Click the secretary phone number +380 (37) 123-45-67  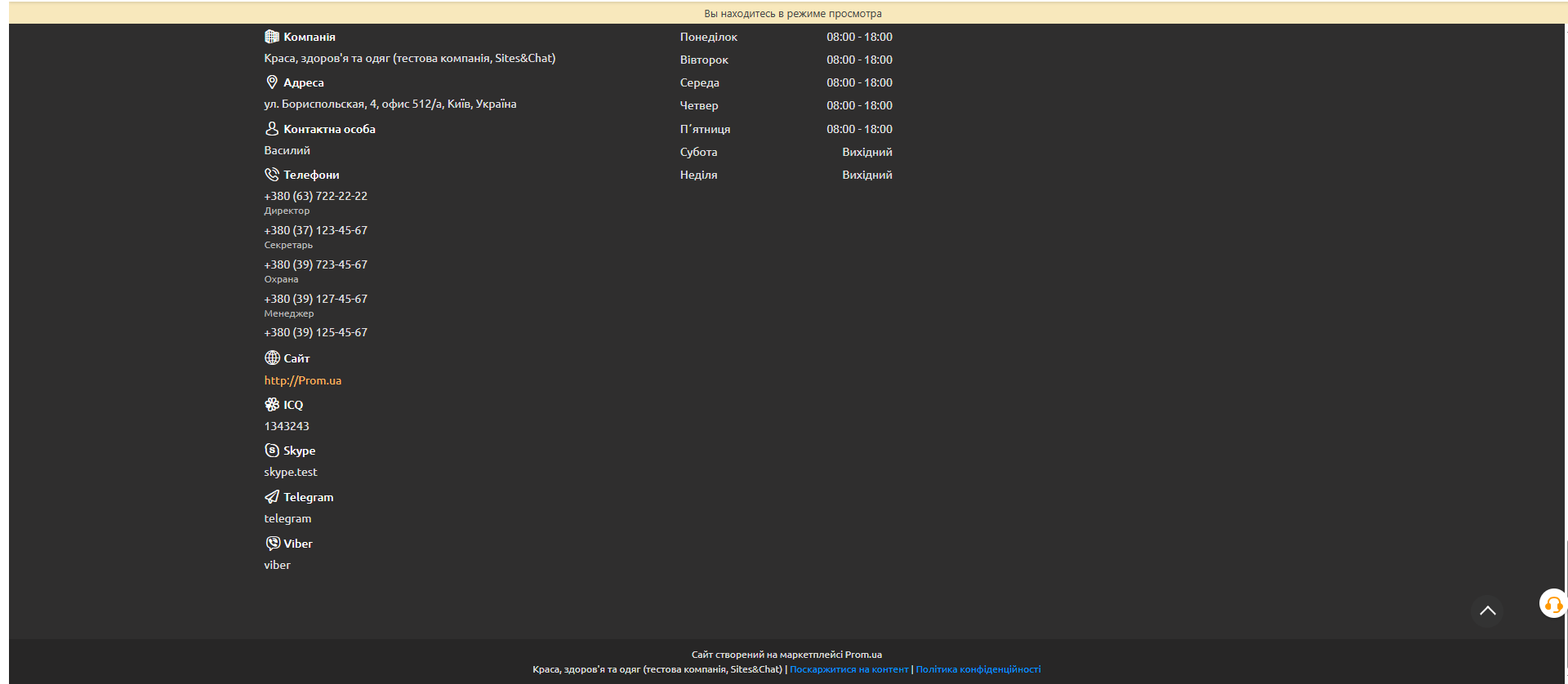click(x=315, y=230)
